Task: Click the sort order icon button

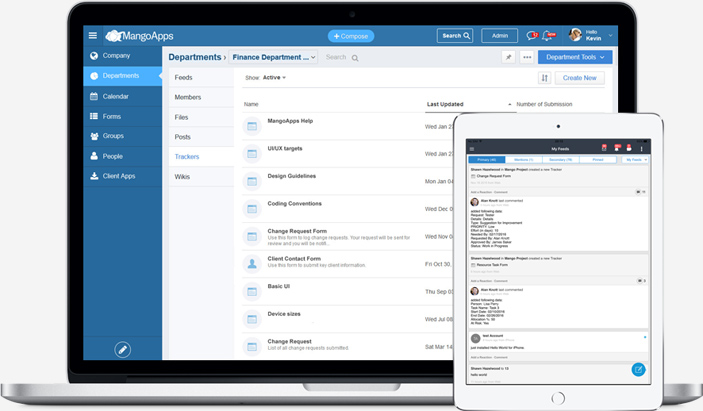Action: coord(544,78)
